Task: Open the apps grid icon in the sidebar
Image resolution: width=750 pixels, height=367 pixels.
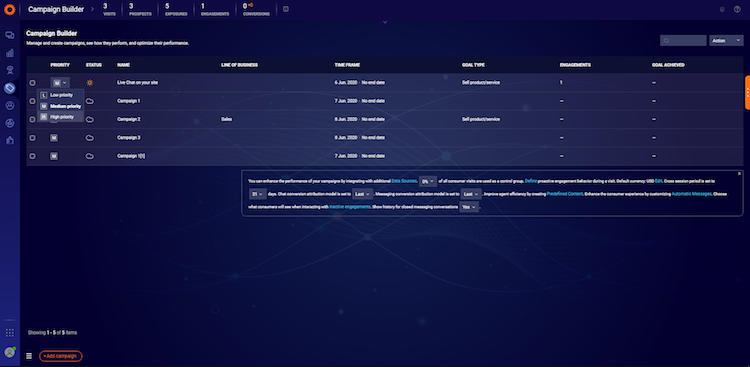Action: pyautogui.click(x=10, y=333)
